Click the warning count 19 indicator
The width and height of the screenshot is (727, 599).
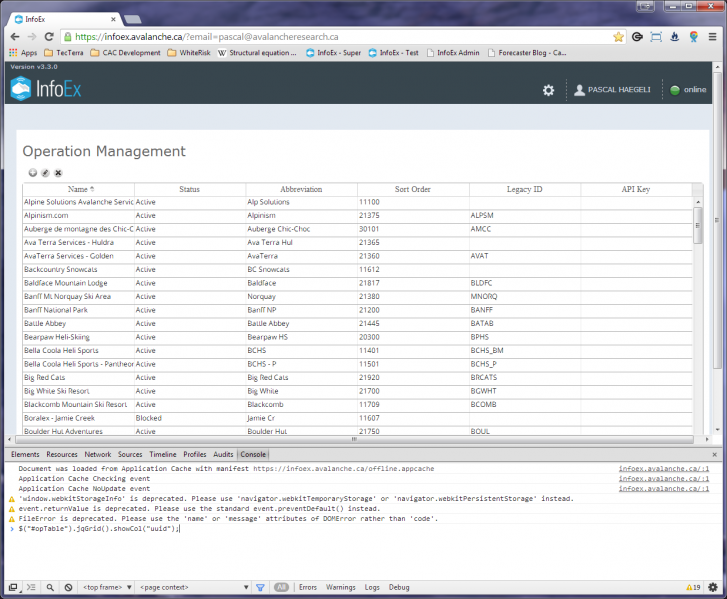(x=693, y=587)
